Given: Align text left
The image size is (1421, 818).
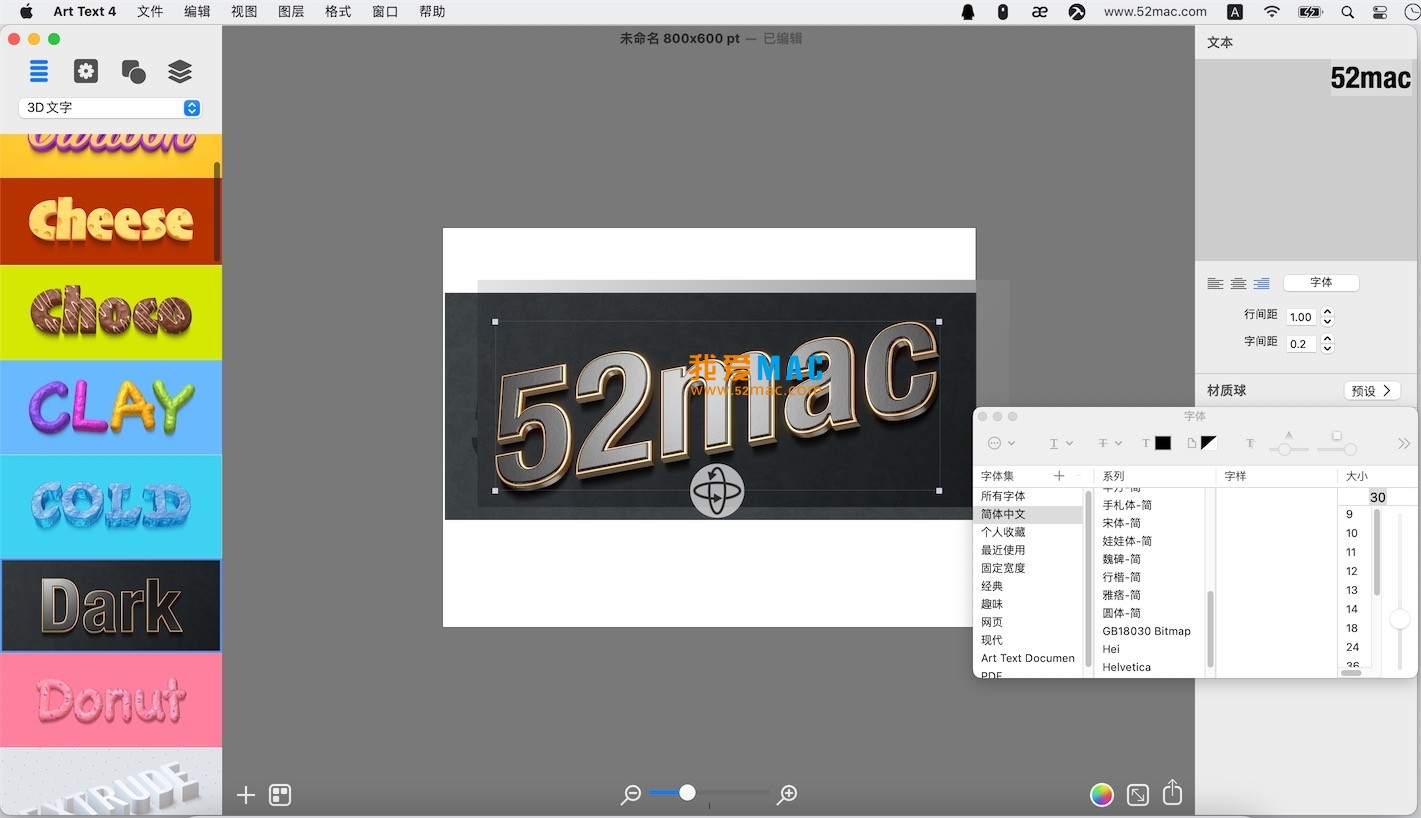Looking at the screenshot, I should [1215, 284].
